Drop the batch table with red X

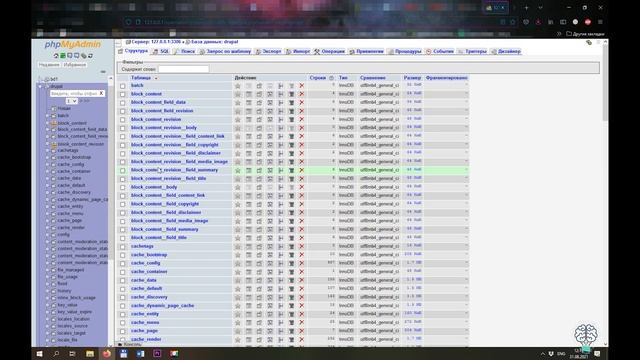pyautogui.click(x=302, y=86)
